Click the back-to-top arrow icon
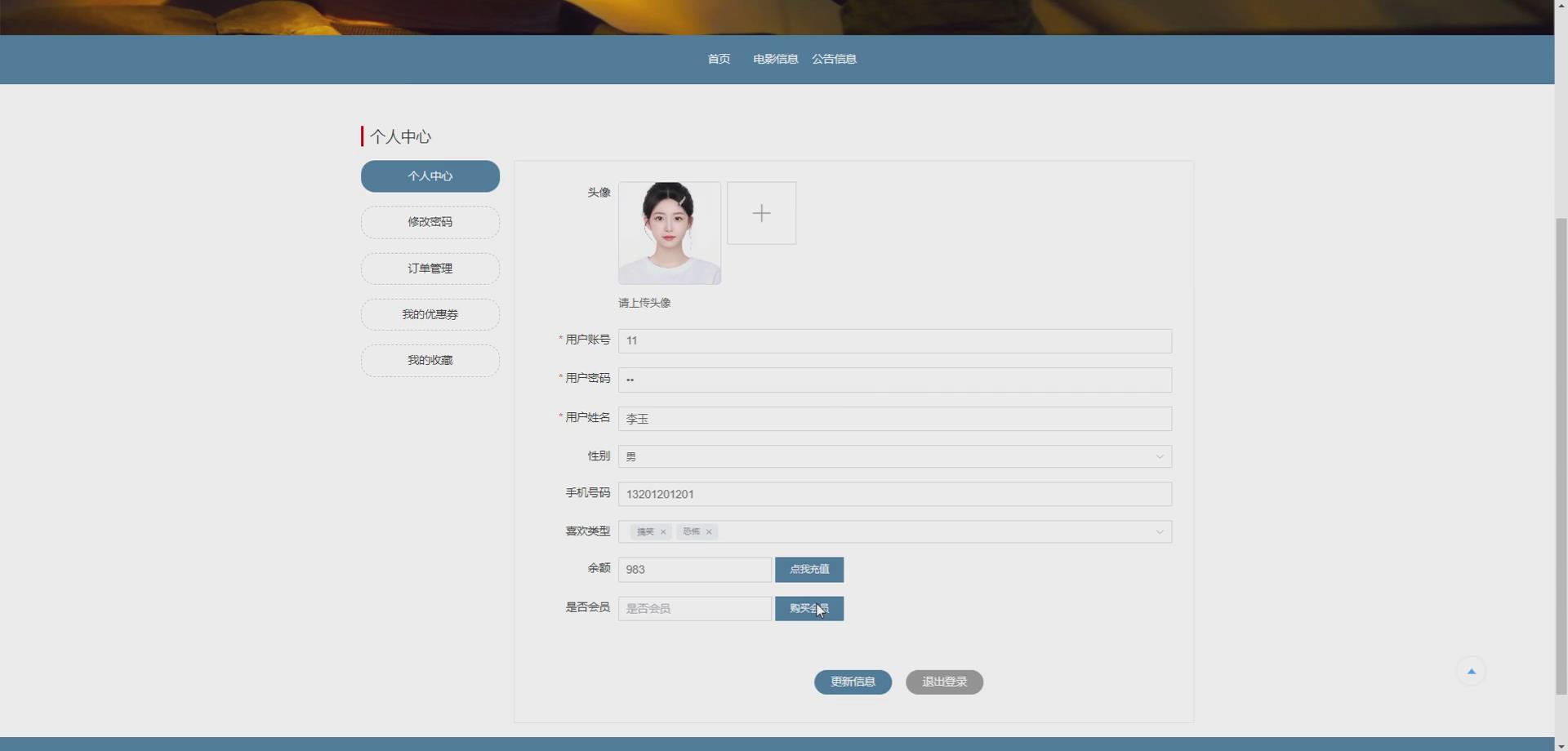 (x=1471, y=671)
